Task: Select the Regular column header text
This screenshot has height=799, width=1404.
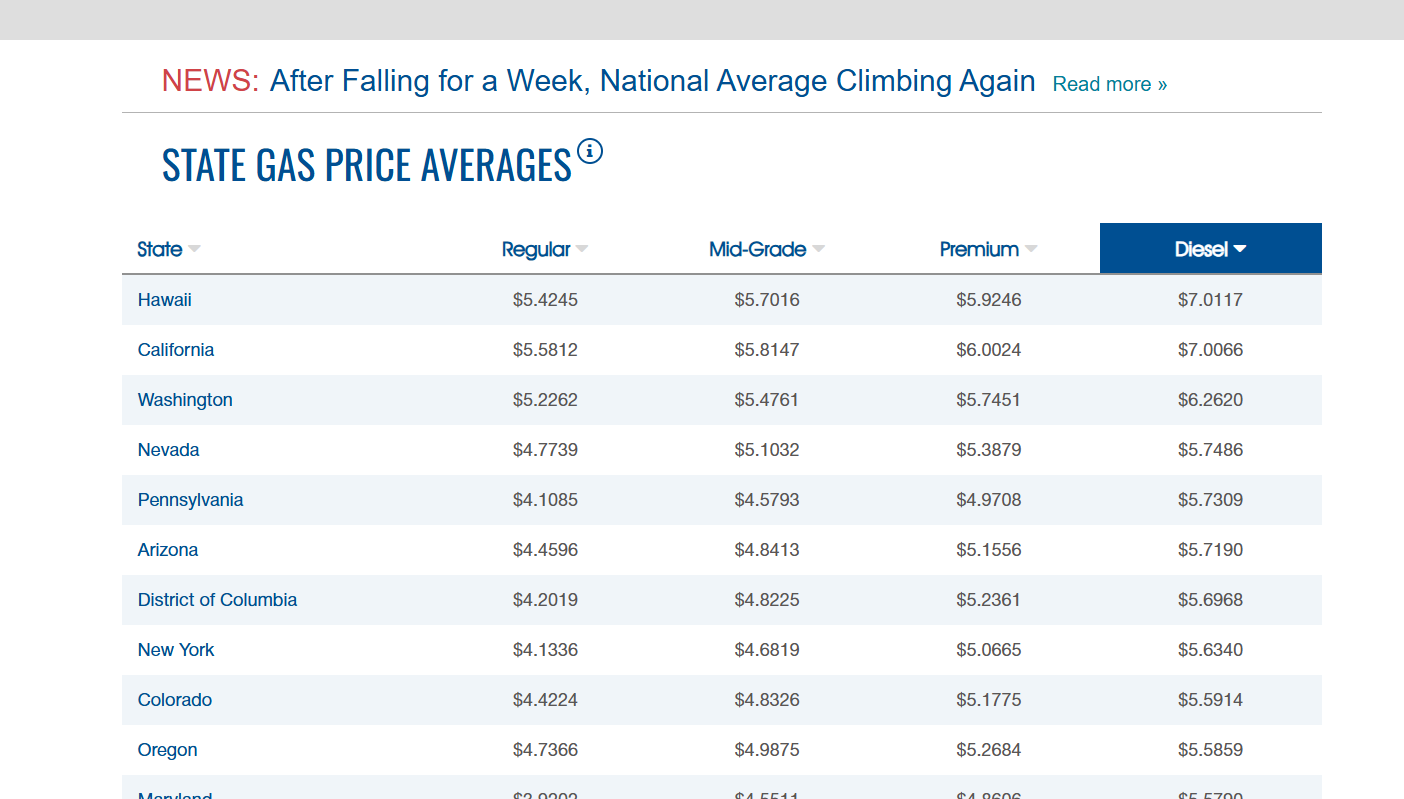Action: click(536, 249)
